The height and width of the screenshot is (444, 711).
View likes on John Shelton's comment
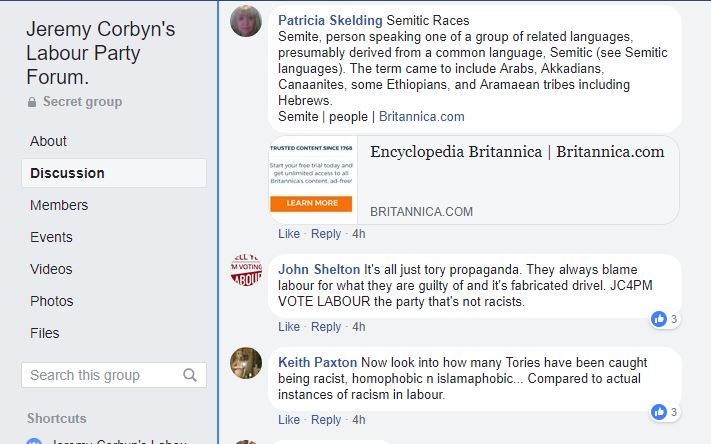tap(664, 319)
